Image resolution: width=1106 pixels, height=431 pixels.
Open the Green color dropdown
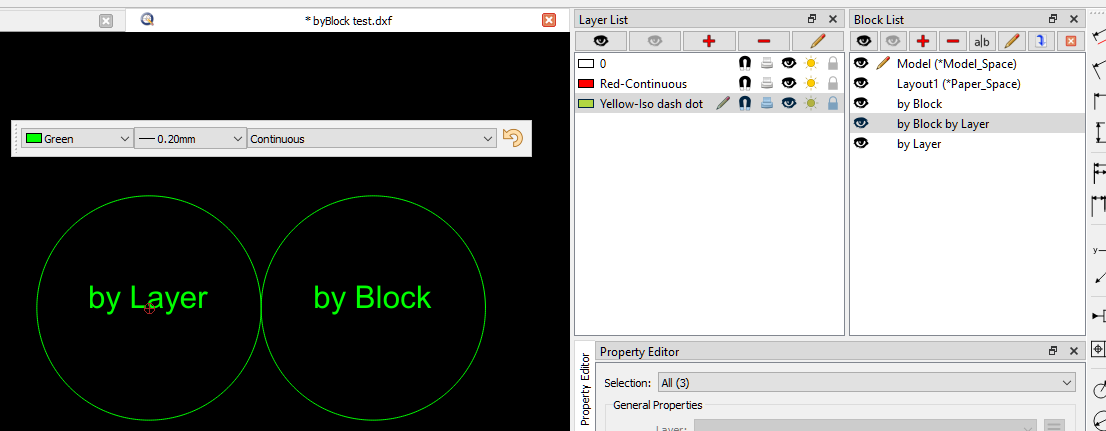point(77,139)
